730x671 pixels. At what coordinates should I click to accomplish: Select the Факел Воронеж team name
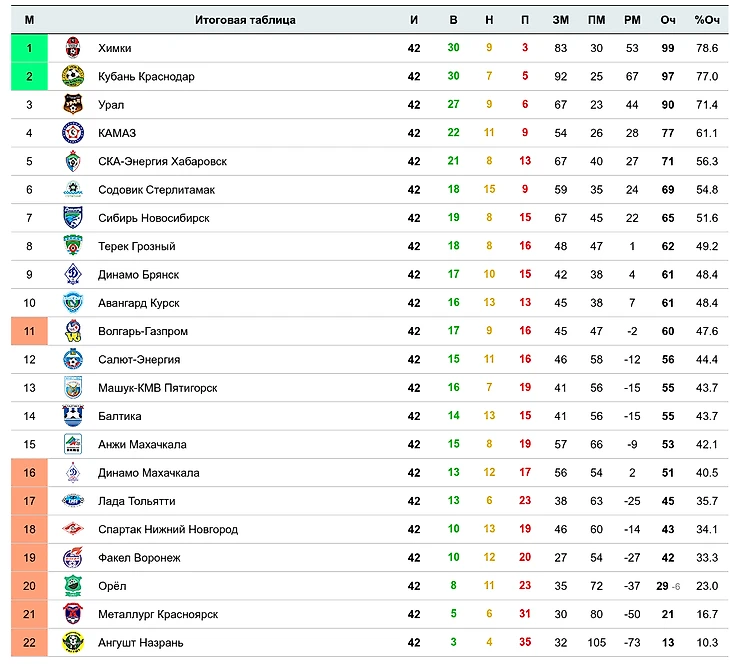139,558
